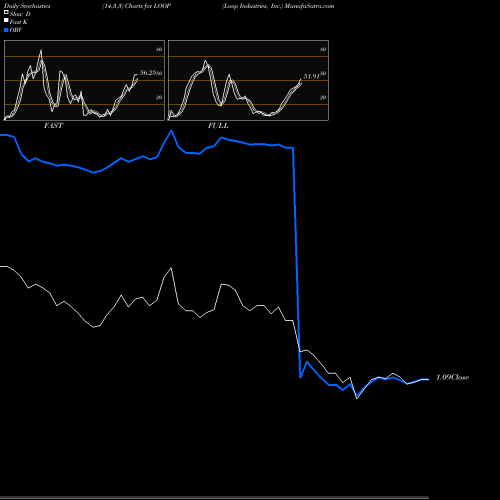Click the 20 level label in FAST chart
Image resolution: width=500 pixels, height=500 pixels.
coord(159,97)
